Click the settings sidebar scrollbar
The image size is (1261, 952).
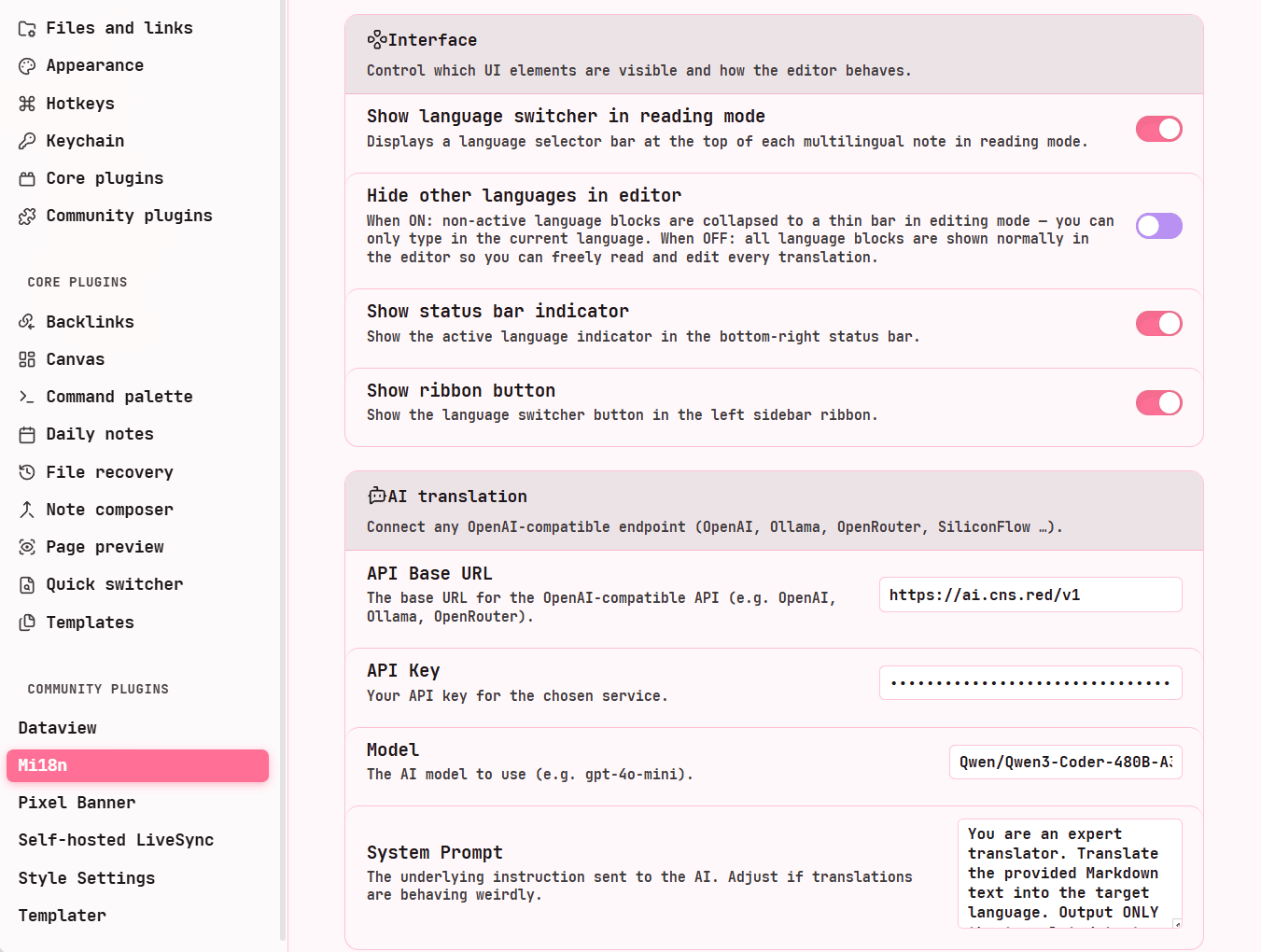click(283, 471)
